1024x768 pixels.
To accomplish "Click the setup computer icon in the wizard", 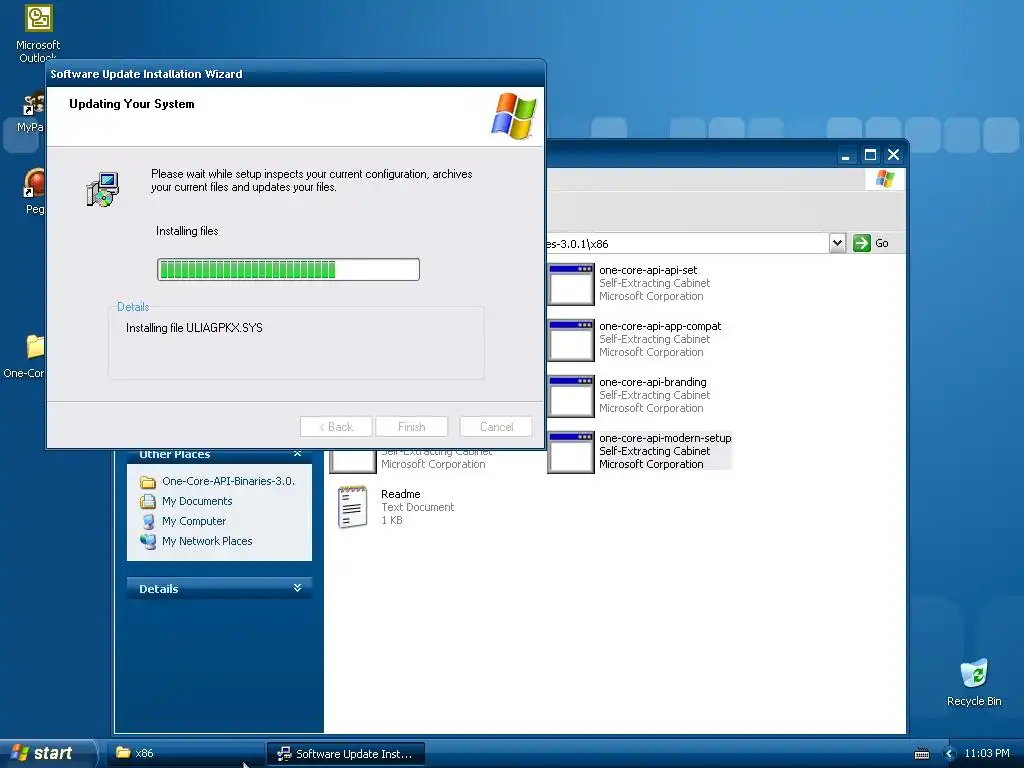I will [x=103, y=189].
